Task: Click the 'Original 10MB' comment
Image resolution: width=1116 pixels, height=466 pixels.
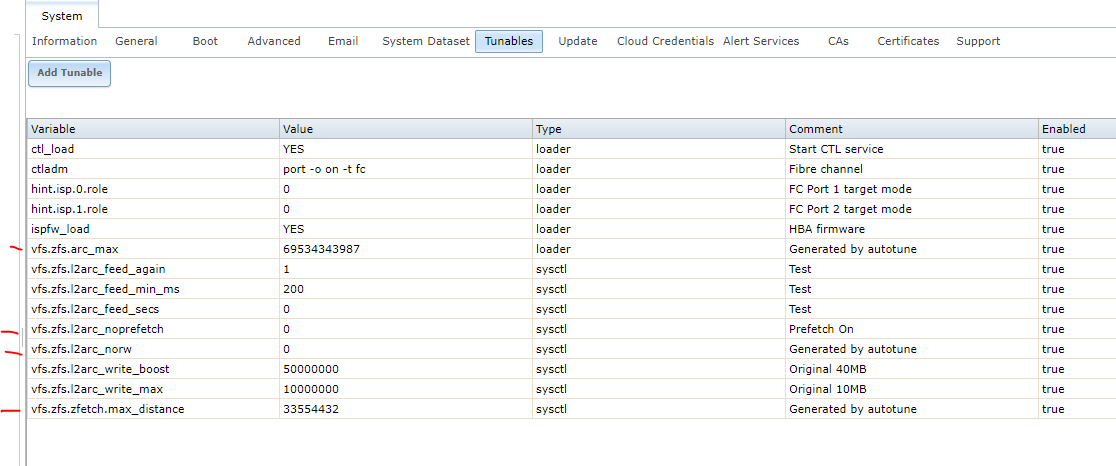Action: coord(828,389)
